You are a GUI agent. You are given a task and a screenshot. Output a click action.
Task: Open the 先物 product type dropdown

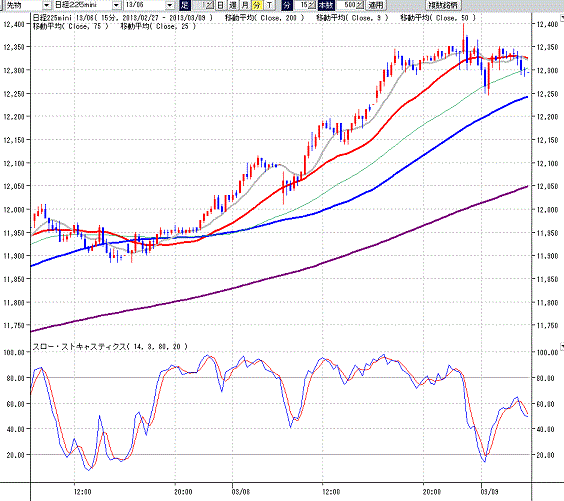tap(47, 5)
